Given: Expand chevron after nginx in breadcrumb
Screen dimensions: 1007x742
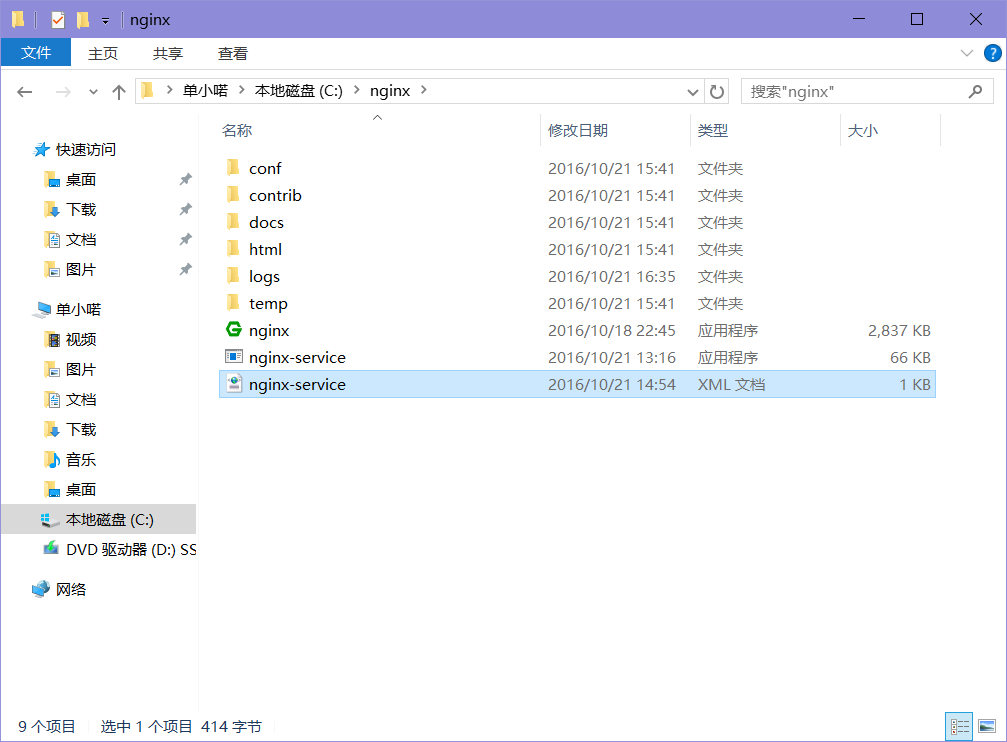Looking at the screenshot, I should tap(424, 91).
